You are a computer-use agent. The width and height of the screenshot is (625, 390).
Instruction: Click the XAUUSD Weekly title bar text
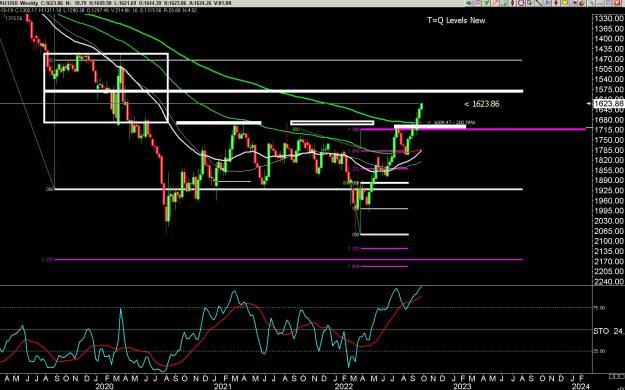[x=19, y=3]
